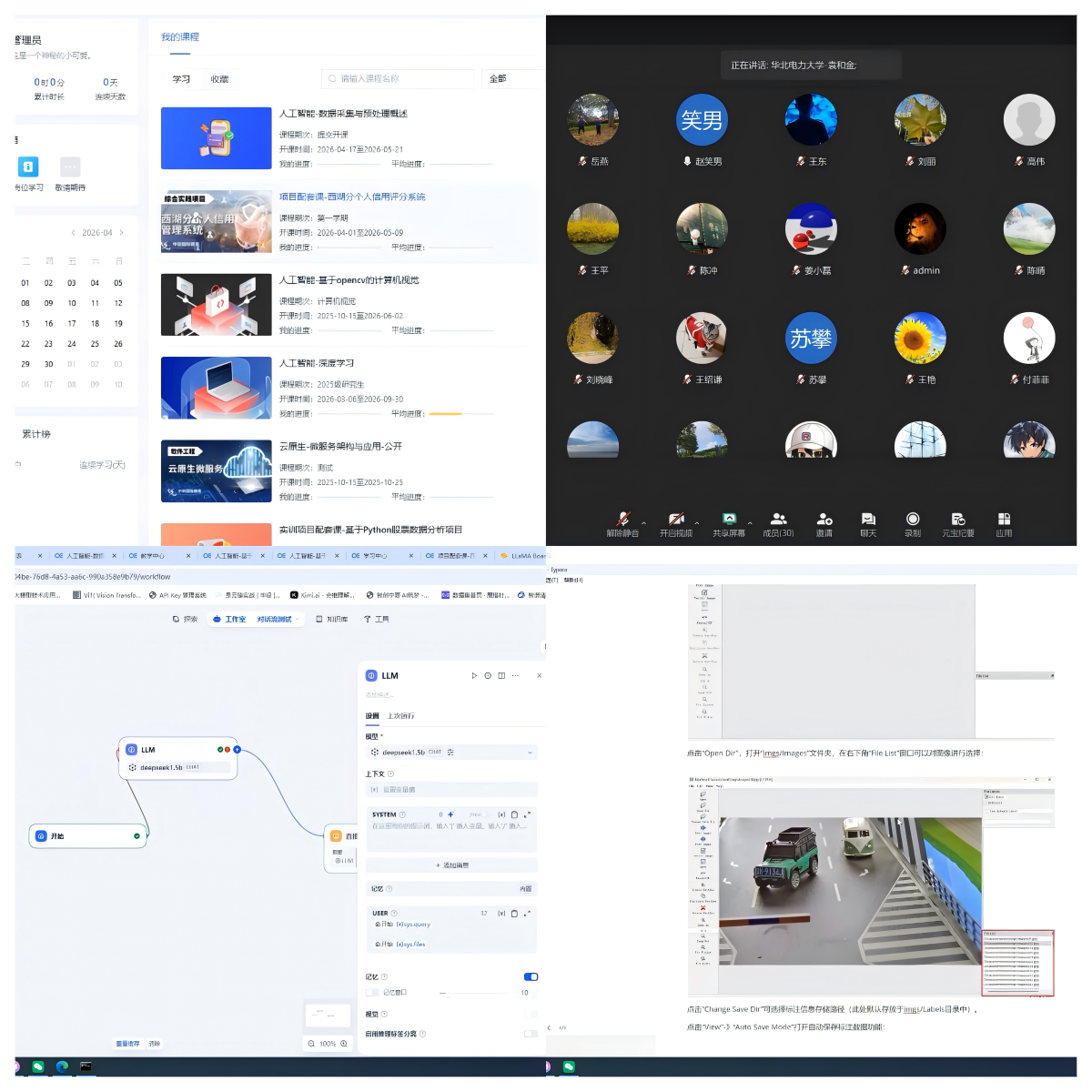1092x1092 pixels.
Task: Click the 邀请 invite icon
Action: tap(824, 519)
